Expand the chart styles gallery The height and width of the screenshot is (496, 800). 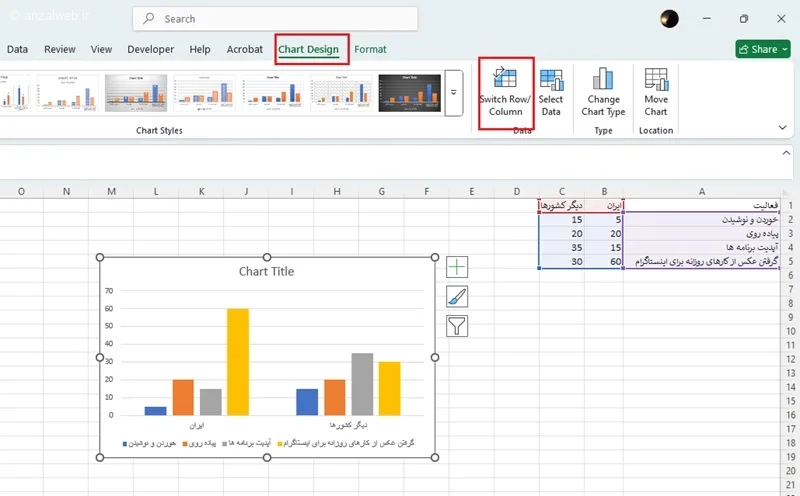tap(453, 93)
